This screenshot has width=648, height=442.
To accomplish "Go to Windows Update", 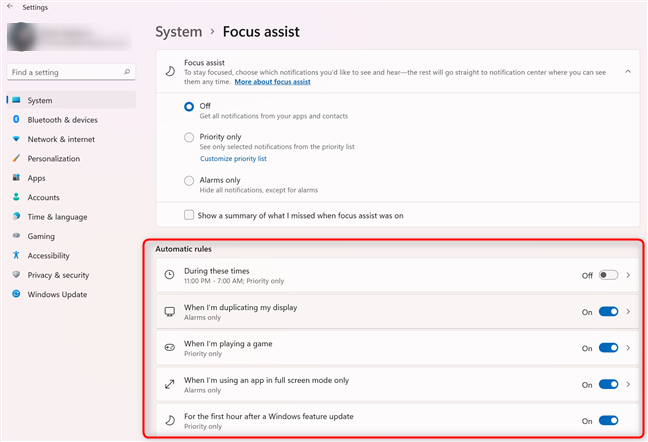I will coord(71,294).
